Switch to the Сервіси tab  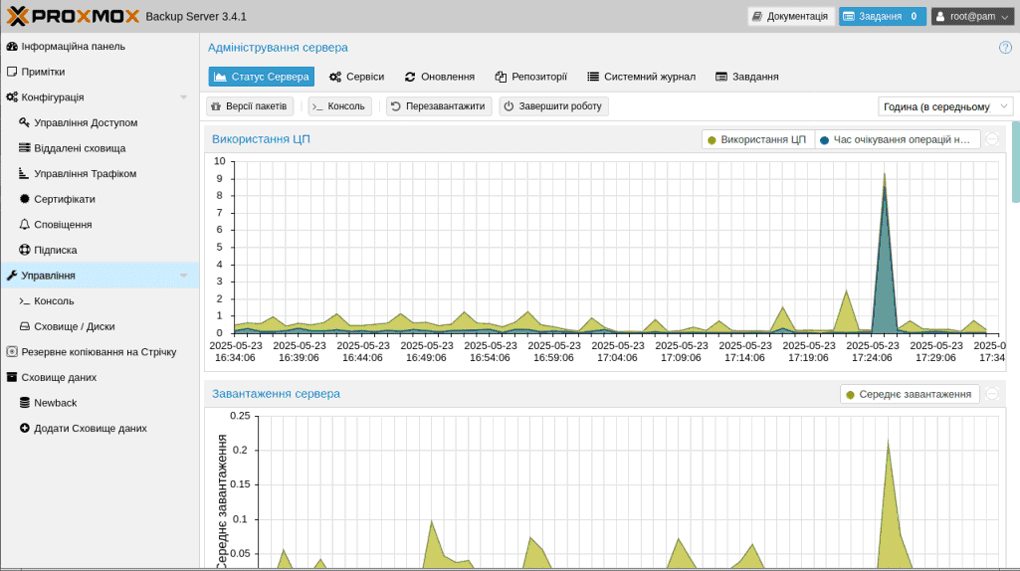pyautogui.click(x=357, y=77)
